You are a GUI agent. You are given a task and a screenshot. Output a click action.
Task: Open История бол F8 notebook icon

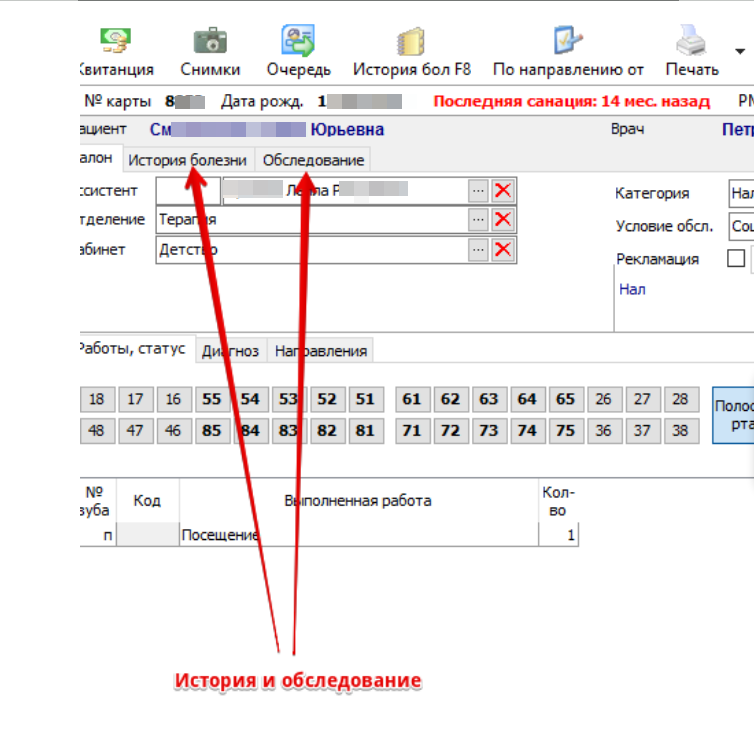[x=412, y=41]
